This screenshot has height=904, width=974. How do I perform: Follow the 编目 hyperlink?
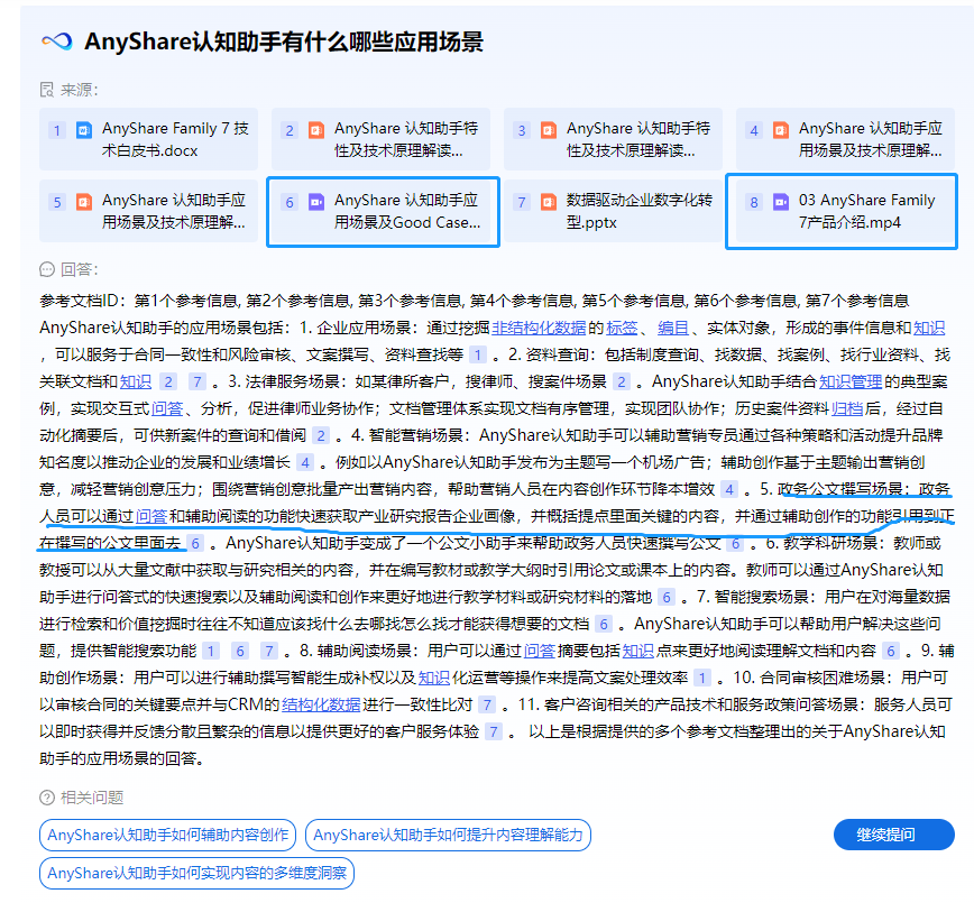(672, 327)
